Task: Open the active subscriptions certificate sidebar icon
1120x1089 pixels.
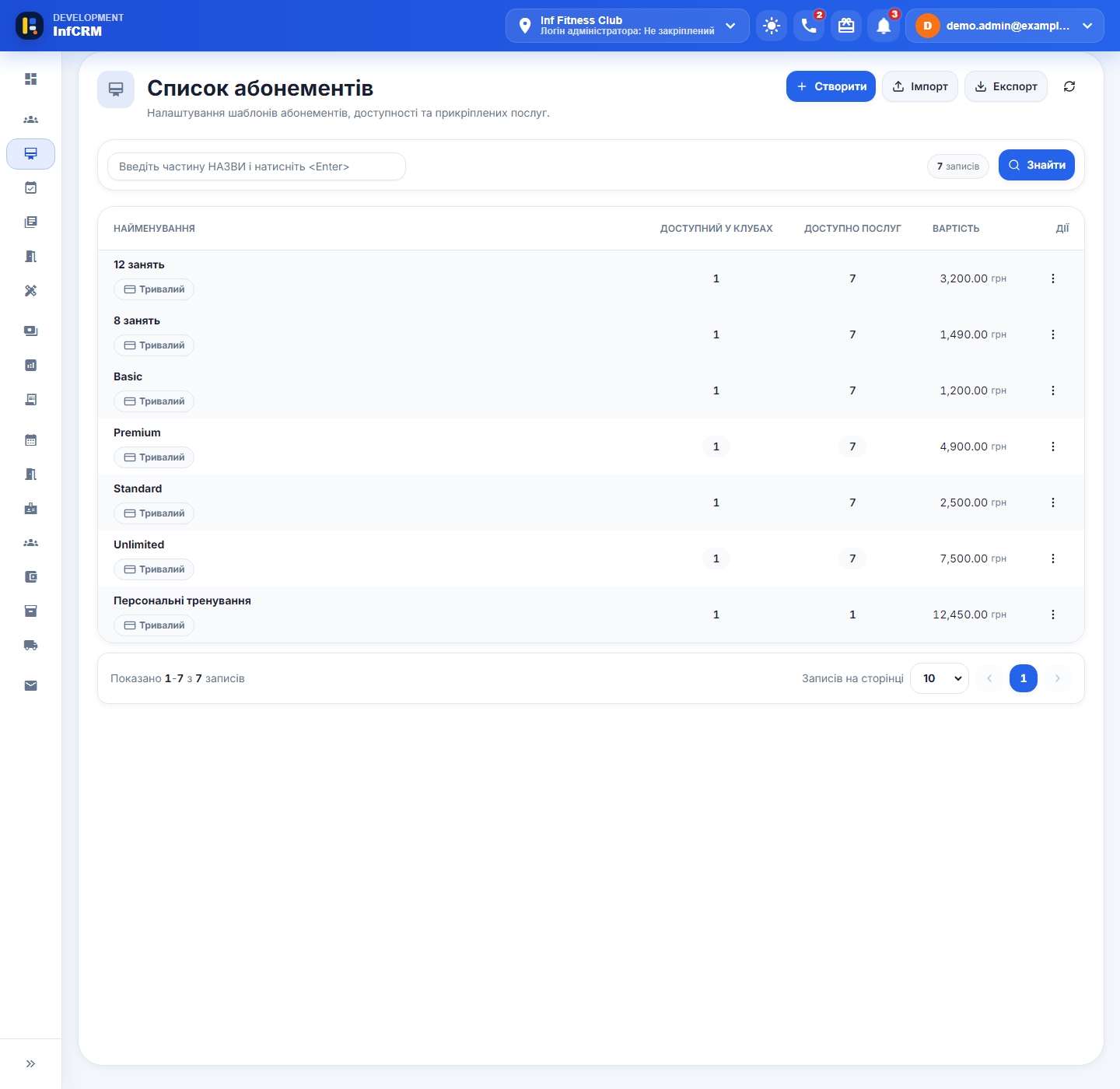Action: [x=30, y=154]
